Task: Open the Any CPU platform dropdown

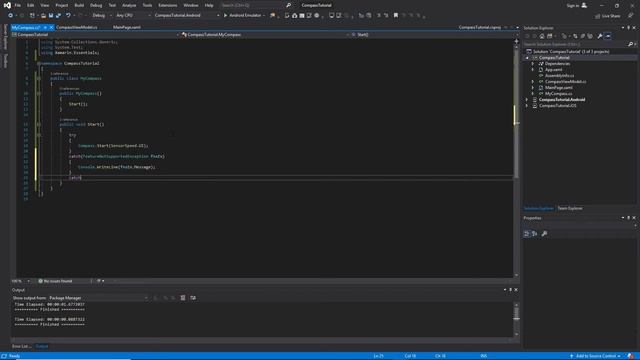Action: tap(133, 16)
